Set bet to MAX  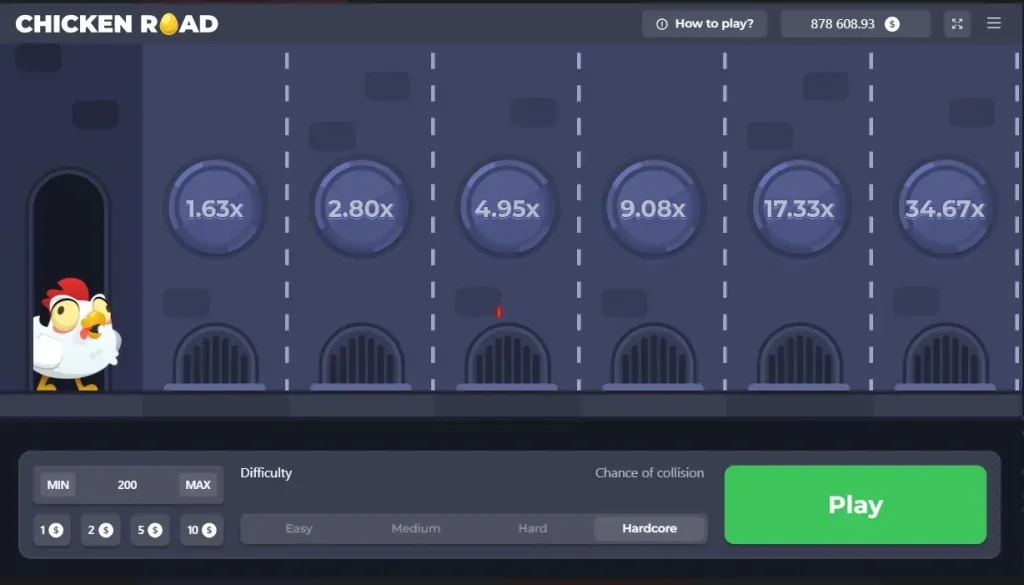(x=198, y=485)
